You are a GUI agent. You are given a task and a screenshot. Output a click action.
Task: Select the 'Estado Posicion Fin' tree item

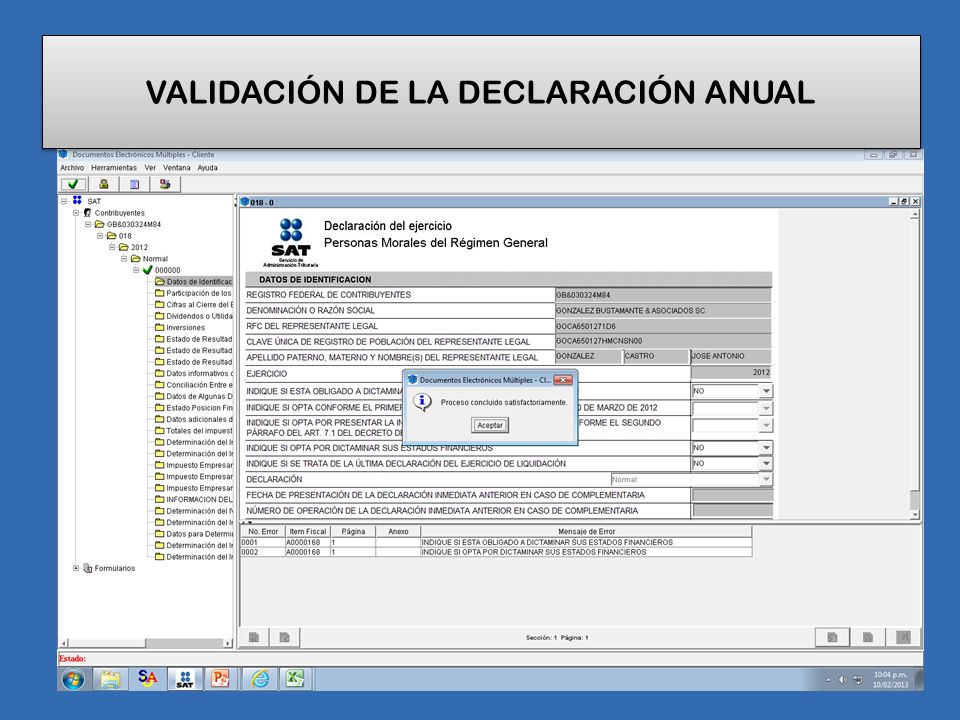(x=199, y=408)
